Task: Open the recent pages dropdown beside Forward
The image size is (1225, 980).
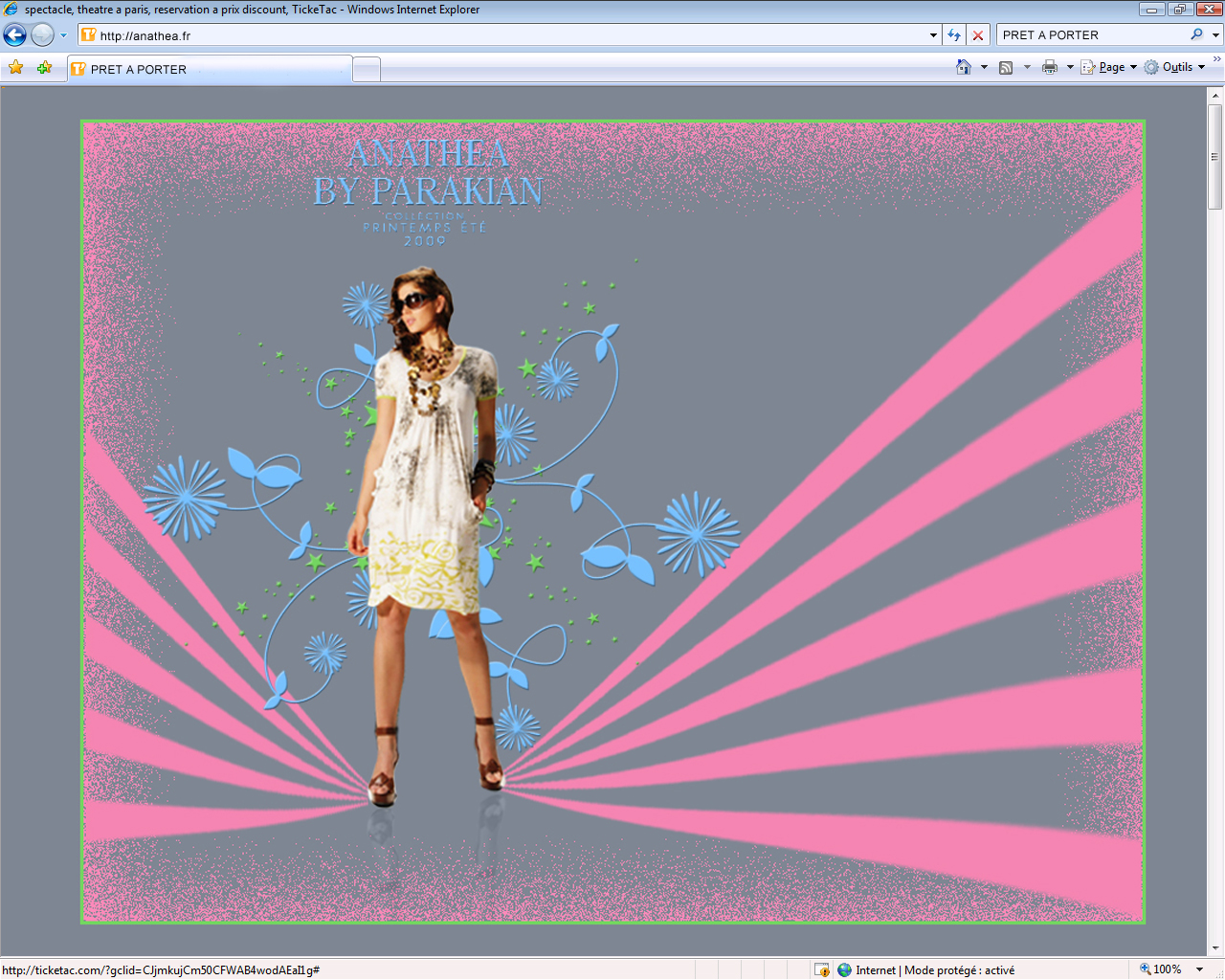Action: pyautogui.click(x=64, y=35)
